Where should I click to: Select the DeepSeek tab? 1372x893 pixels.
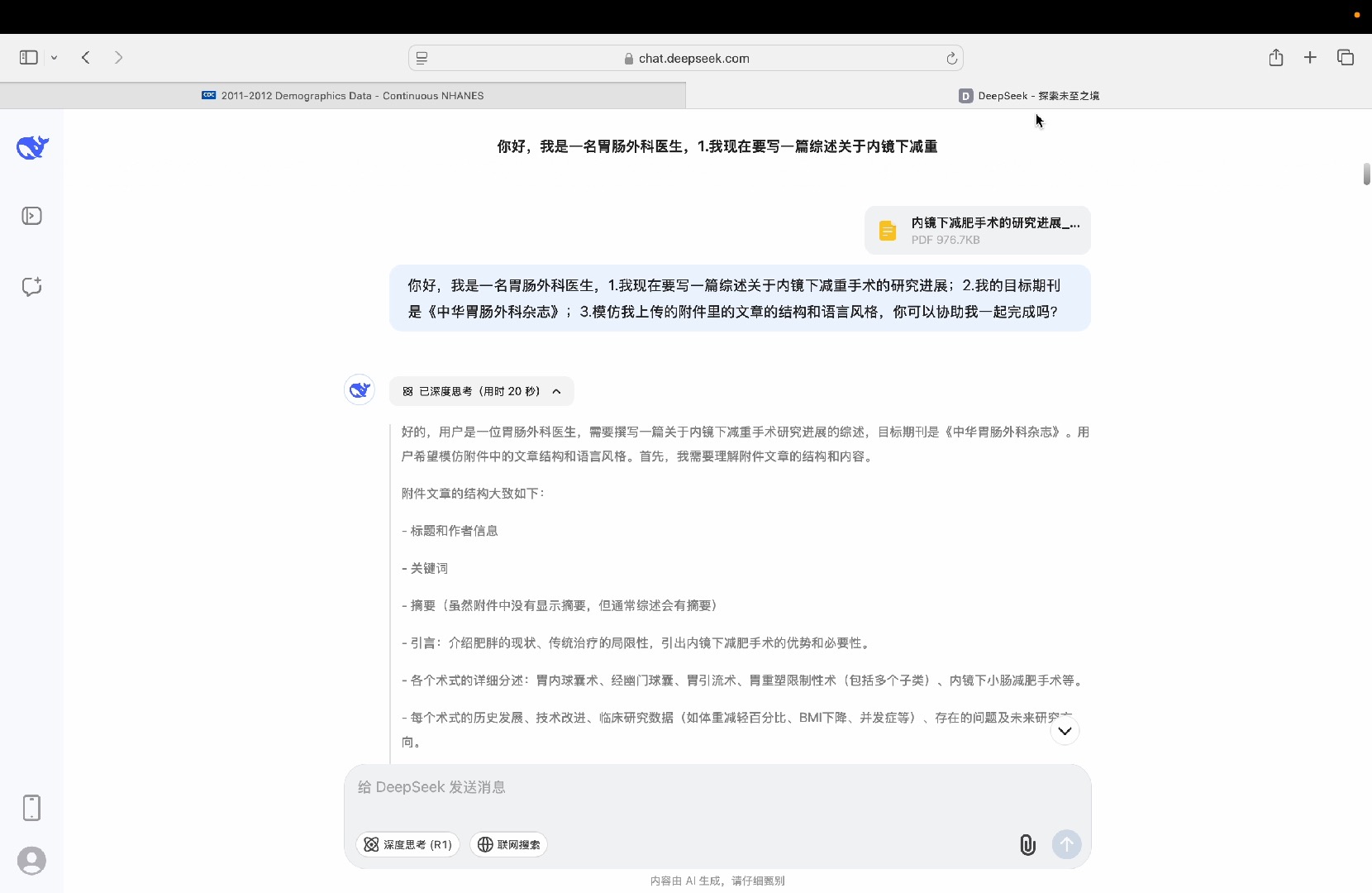coord(1028,95)
